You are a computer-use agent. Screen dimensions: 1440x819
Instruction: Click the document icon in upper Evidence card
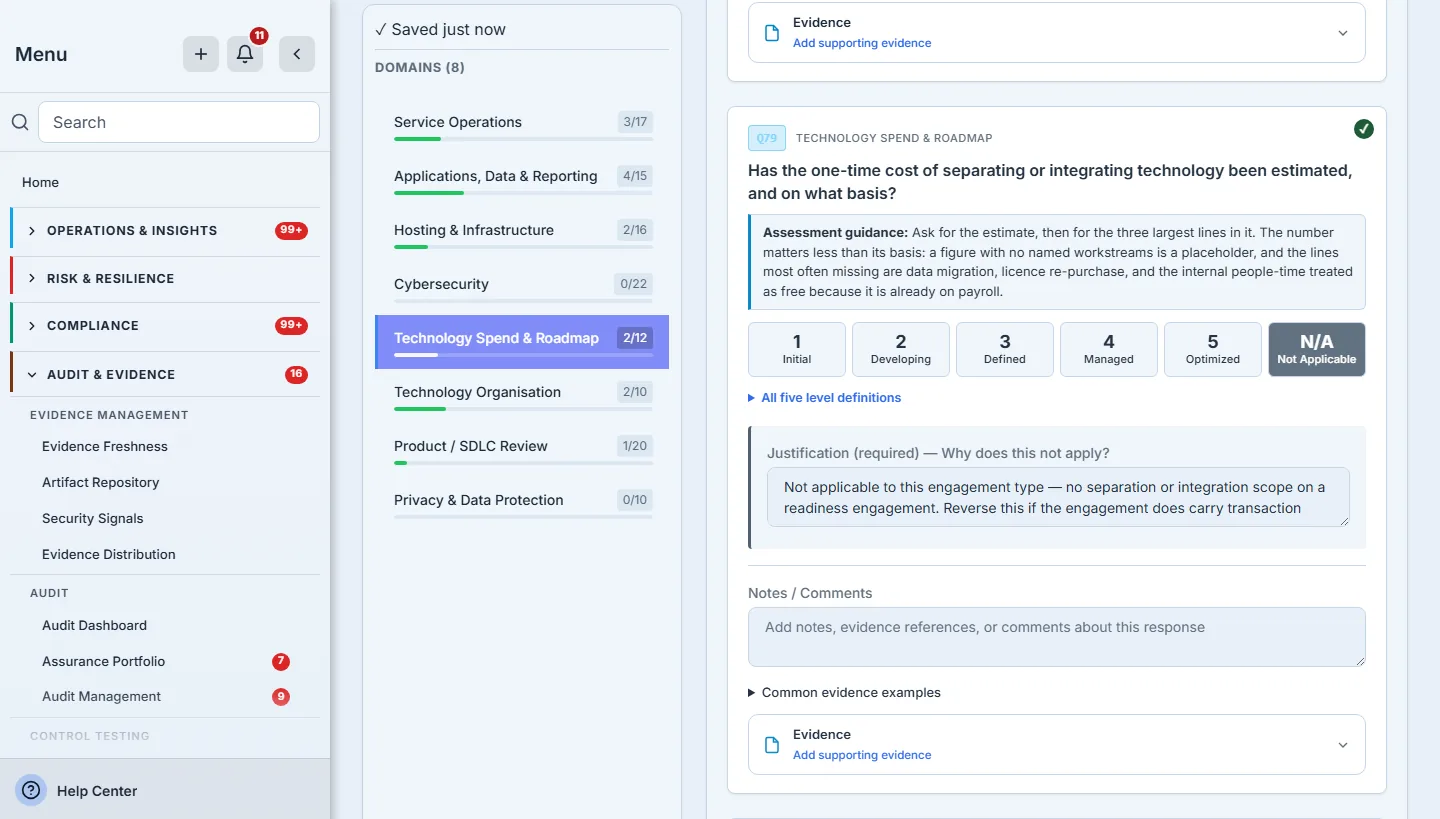click(772, 33)
